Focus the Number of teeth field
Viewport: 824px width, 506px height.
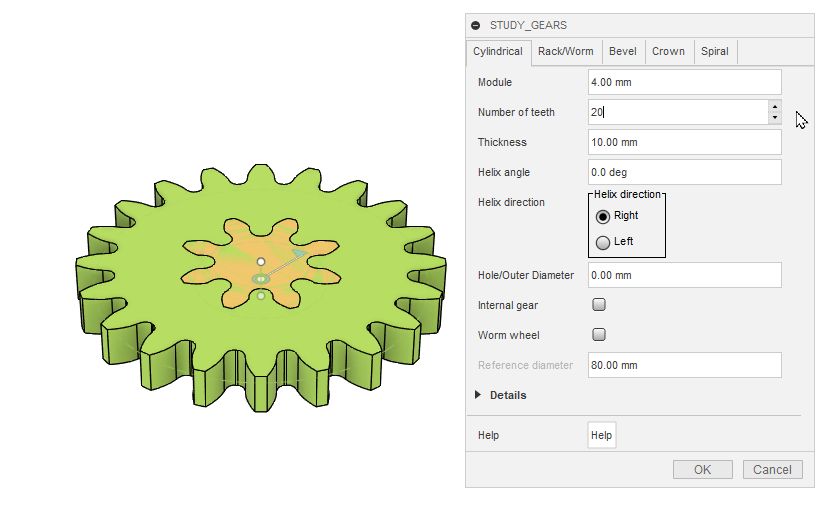678,112
